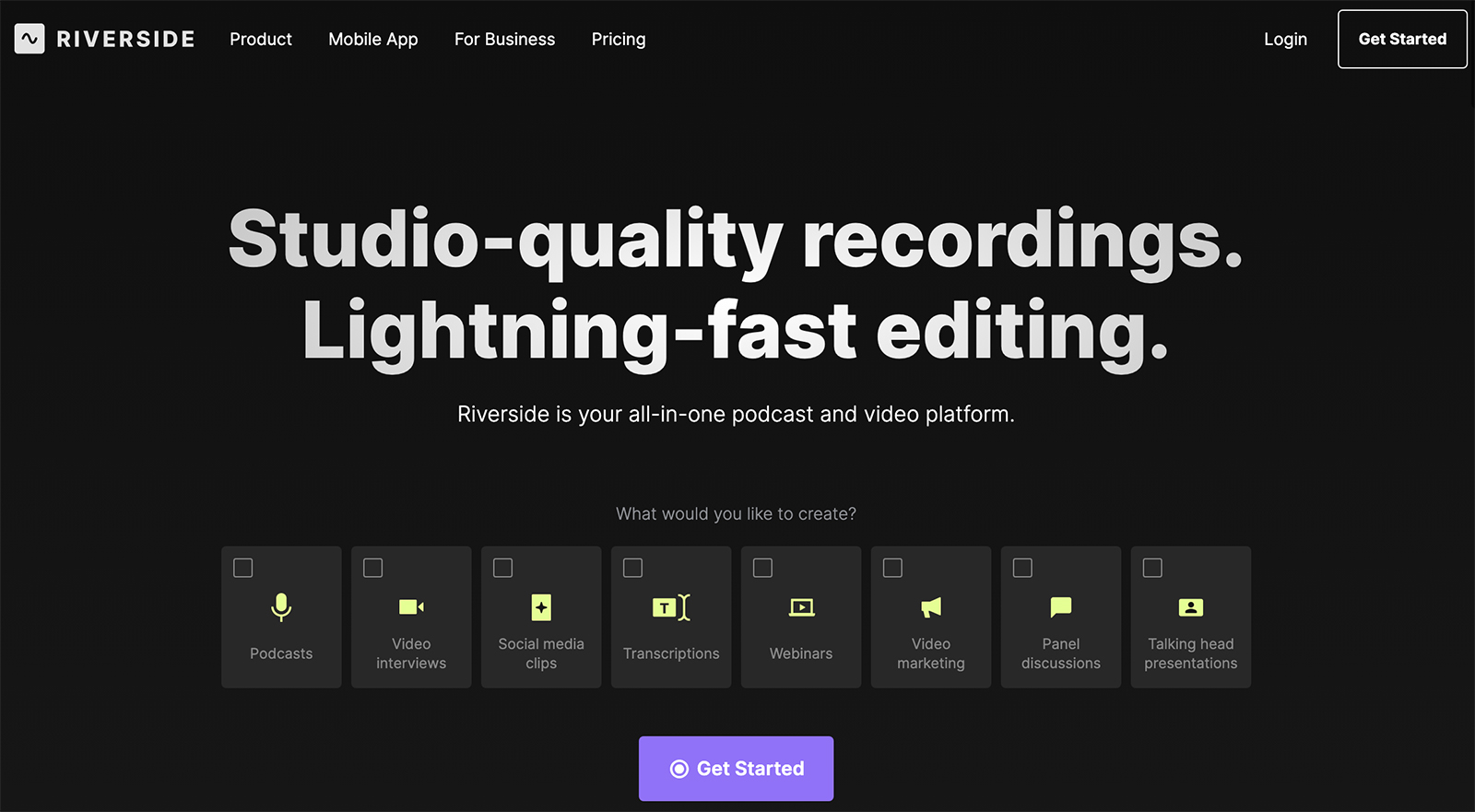Viewport: 1475px width, 812px height.
Task: Click the Riverside wave logo icon
Action: pos(29,39)
